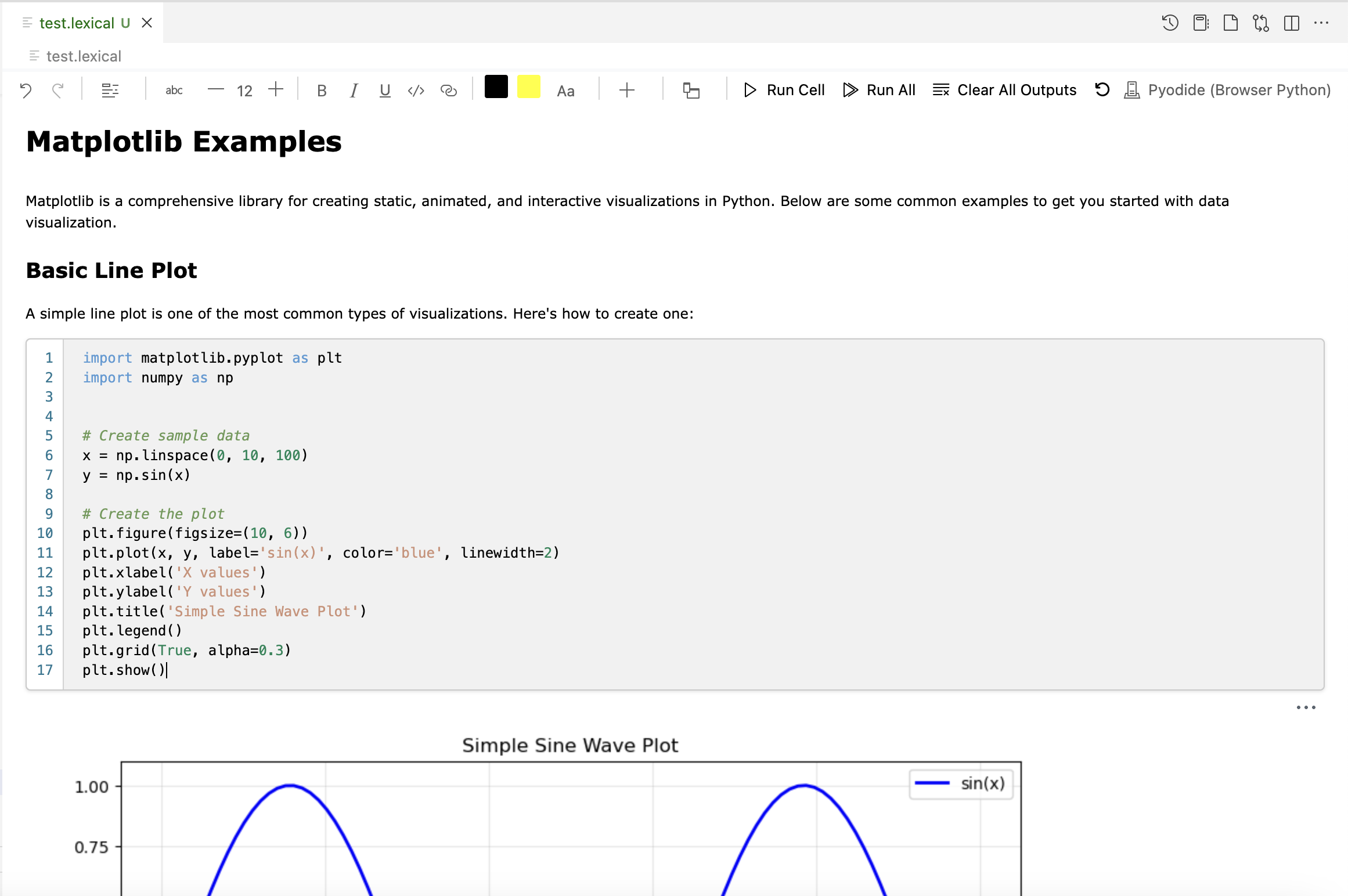Open the block type alignment dropdown

(110, 91)
